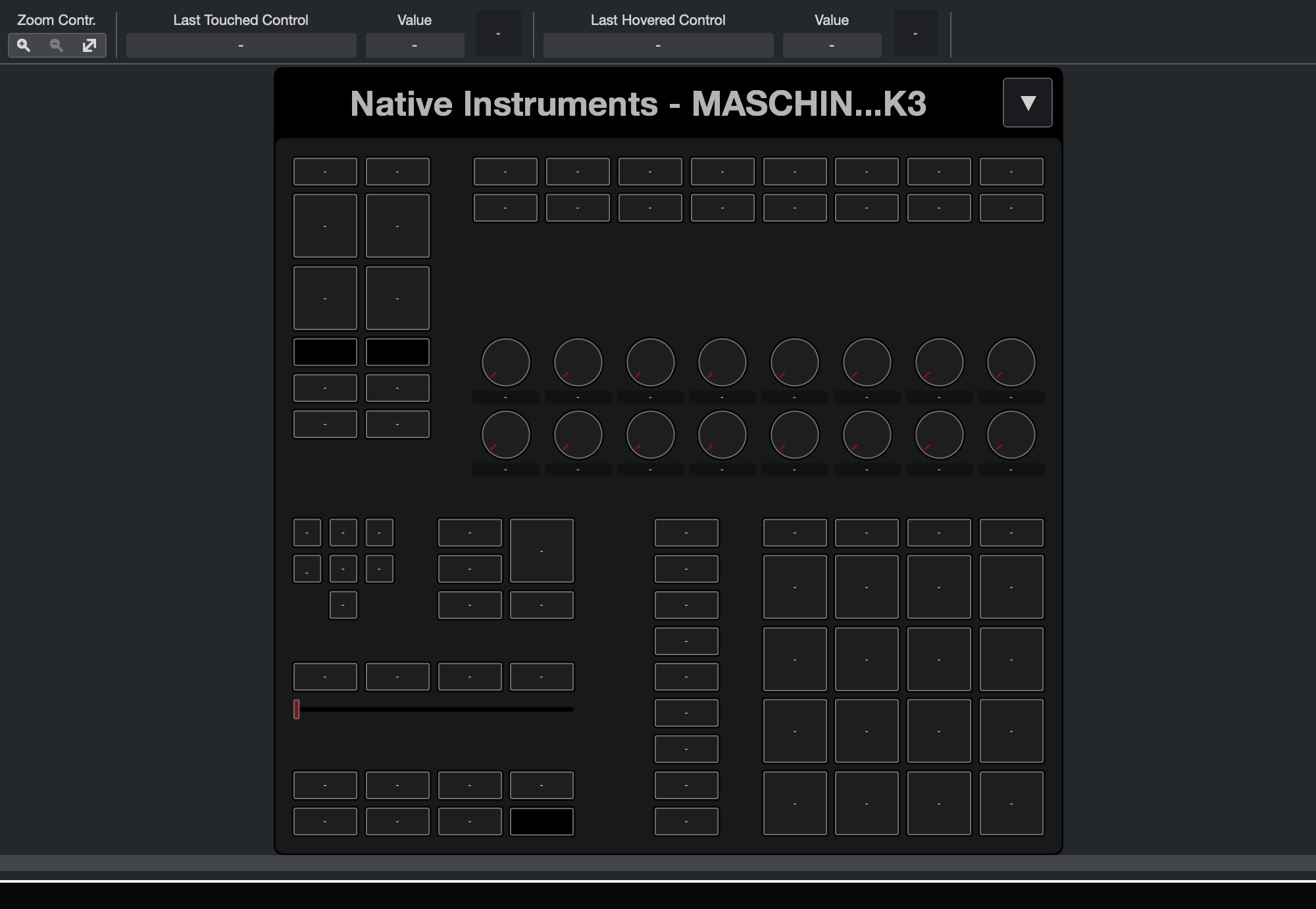Click the zoom in magnifier icon

(24, 45)
